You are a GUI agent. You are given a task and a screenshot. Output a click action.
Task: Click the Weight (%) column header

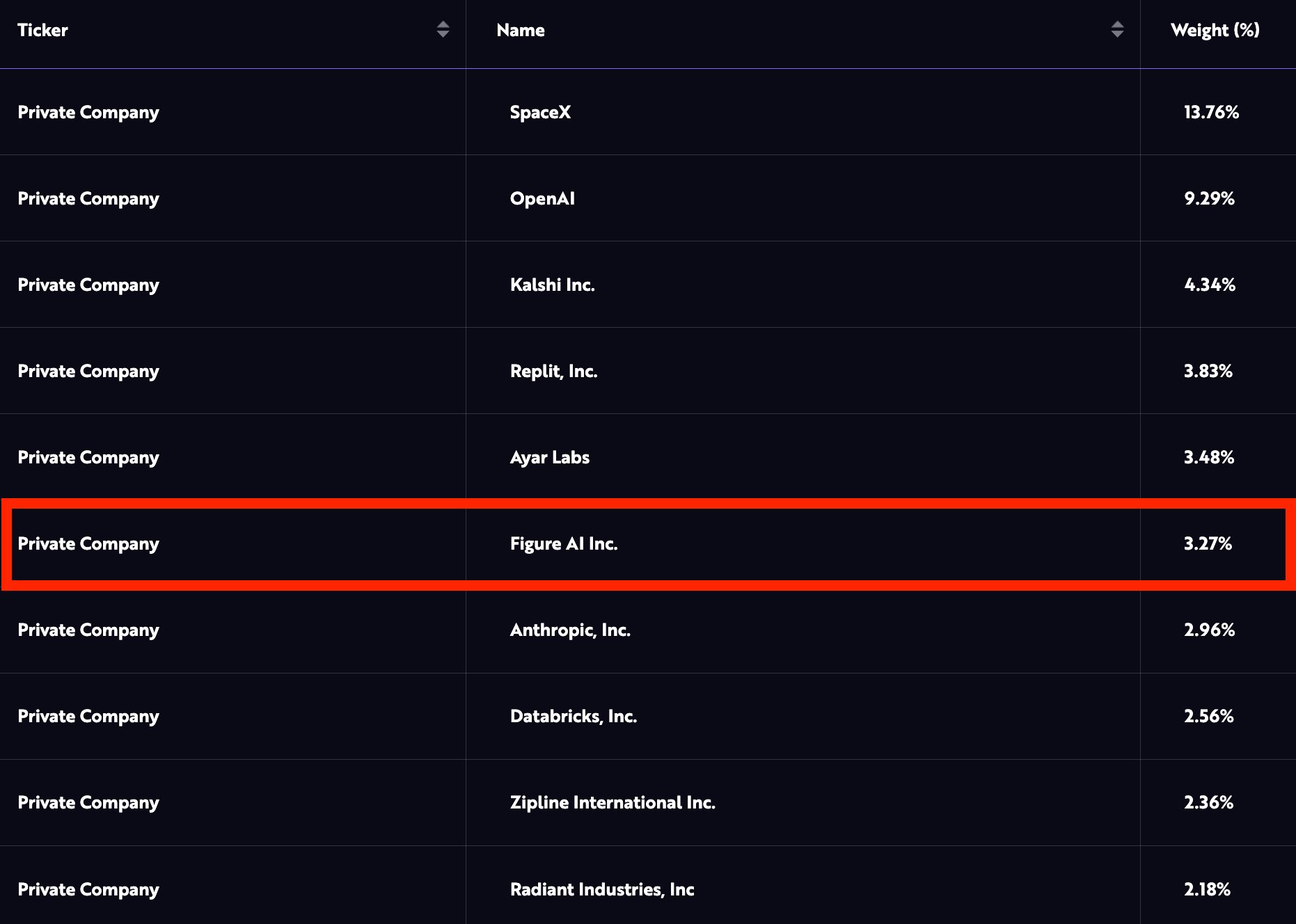[x=1215, y=30]
